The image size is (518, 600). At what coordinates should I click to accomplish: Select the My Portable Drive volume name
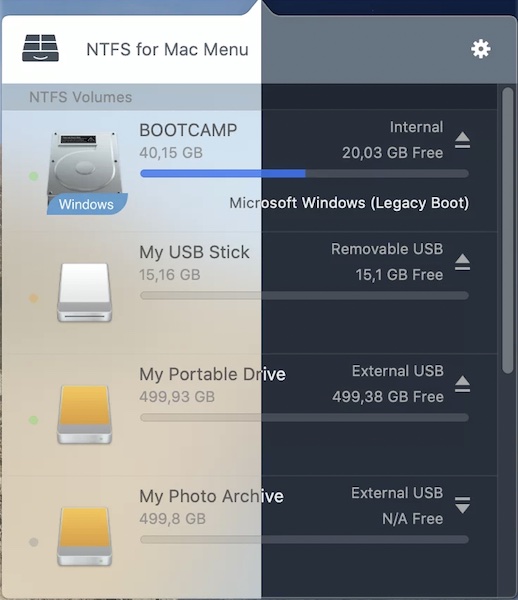[x=212, y=374]
